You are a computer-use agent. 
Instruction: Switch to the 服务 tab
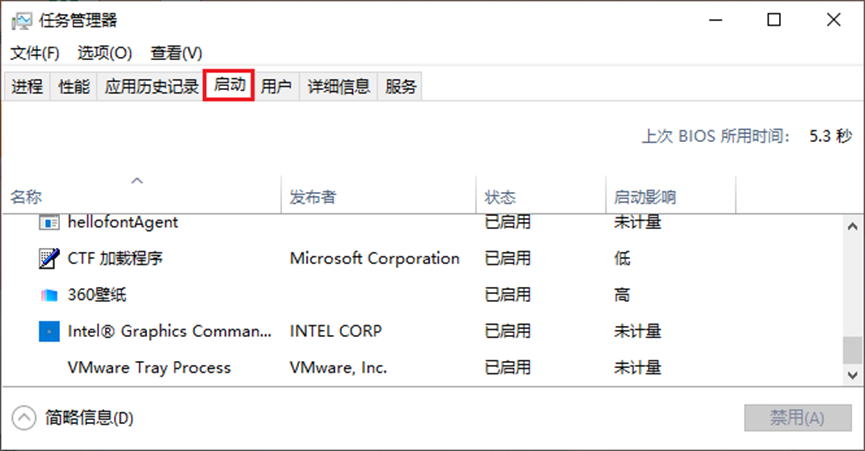click(x=401, y=87)
